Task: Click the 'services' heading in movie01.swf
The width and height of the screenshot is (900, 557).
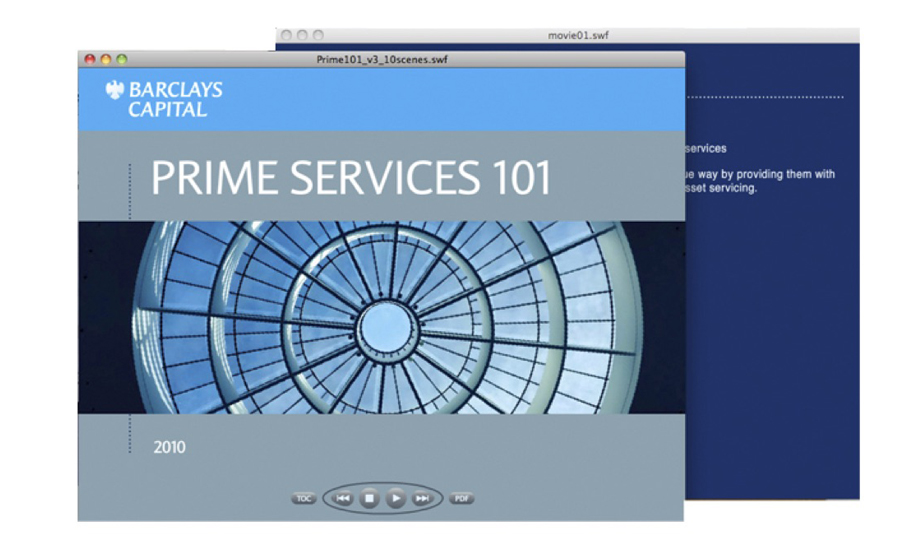Action: [x=706, y=149]
